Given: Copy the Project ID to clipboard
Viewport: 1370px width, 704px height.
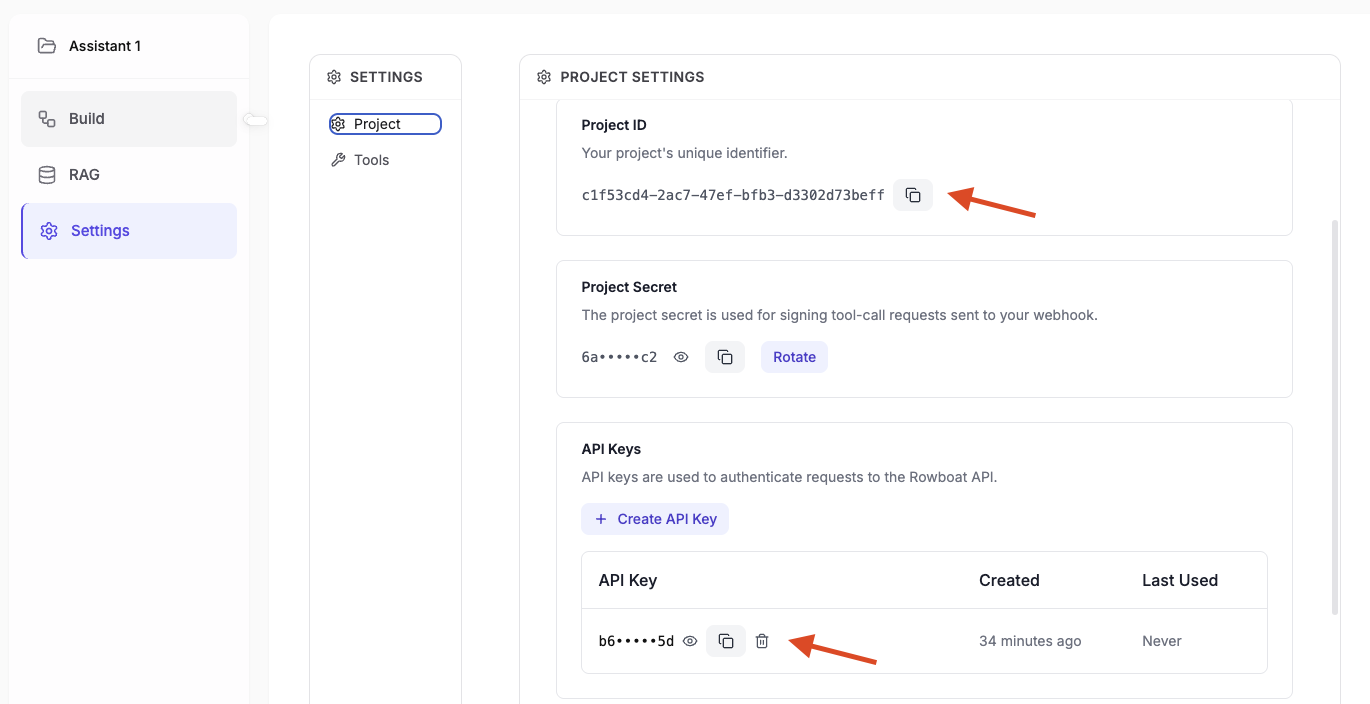Looking at the screenshot, I should tap(913, 195).
